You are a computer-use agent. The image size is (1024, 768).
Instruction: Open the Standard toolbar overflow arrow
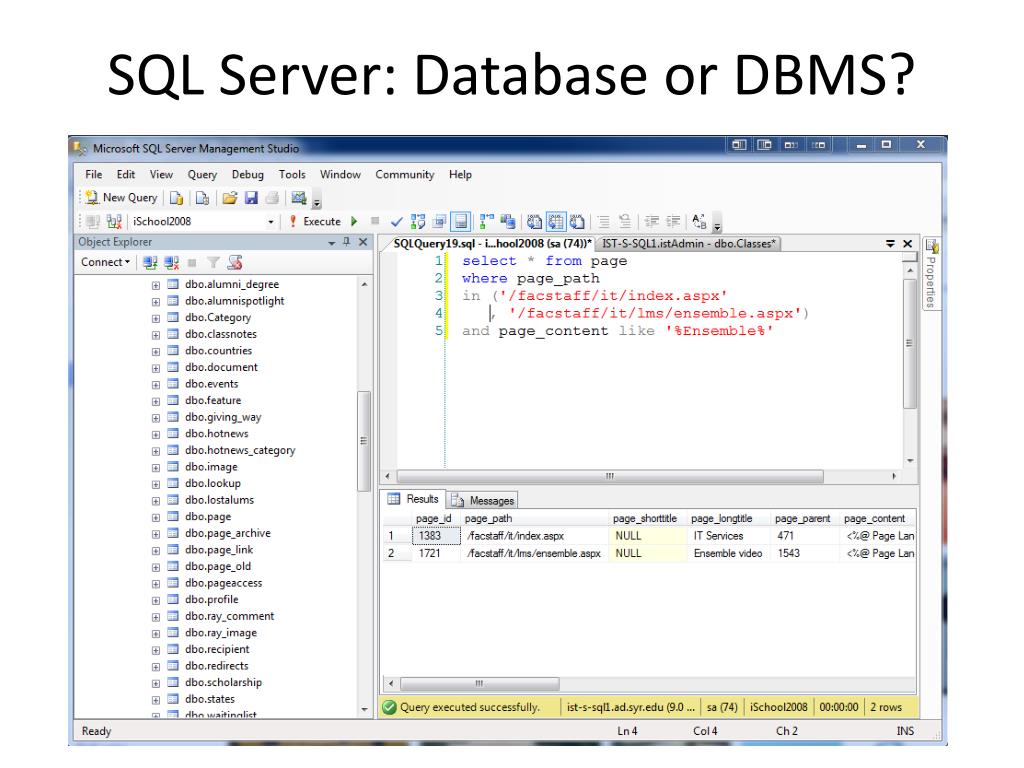[x=317, y=202]
